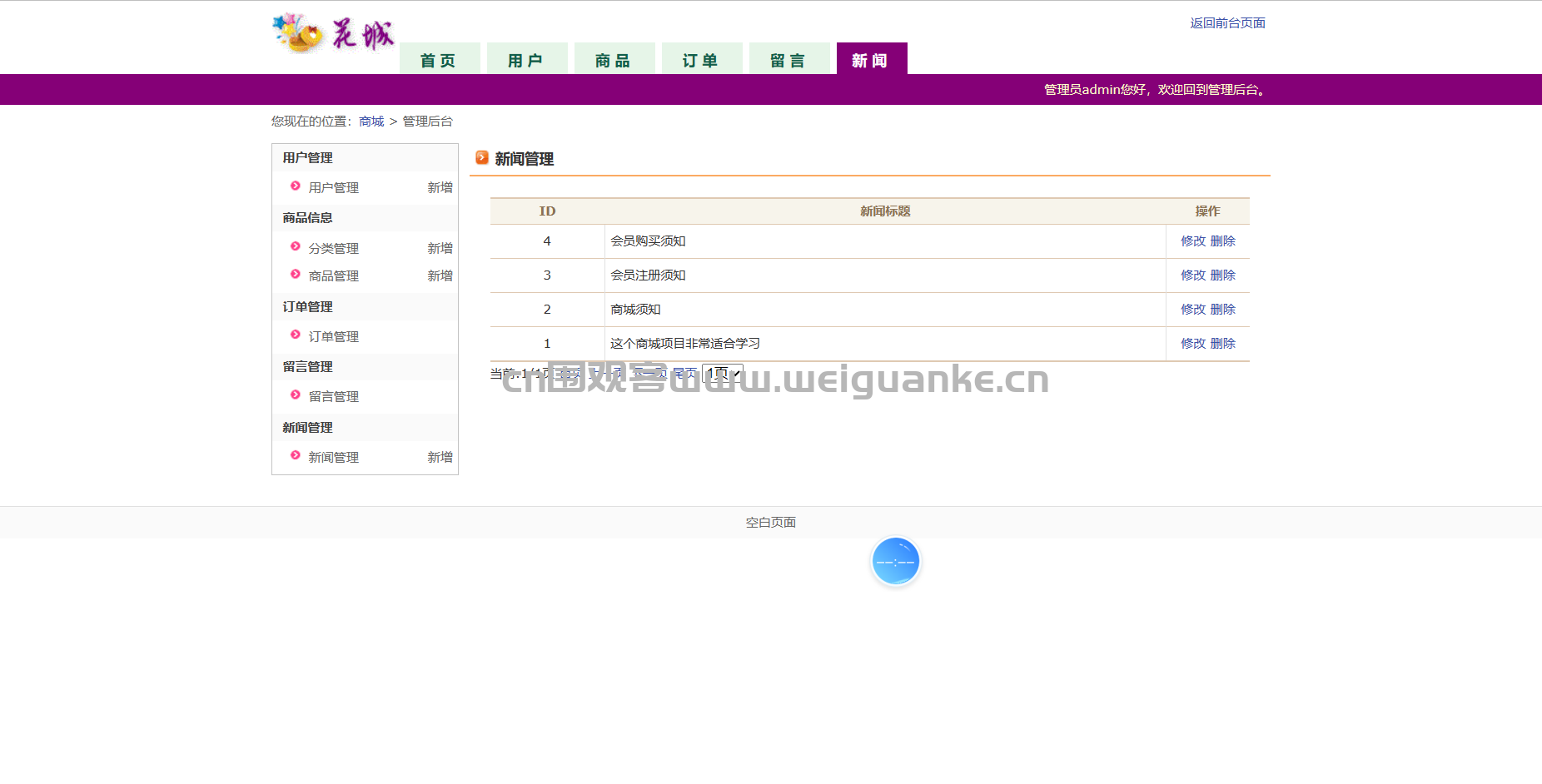Click 修改 for 这个商城项目非常适合学习
1542x784 pixels.
(1193, 344)
